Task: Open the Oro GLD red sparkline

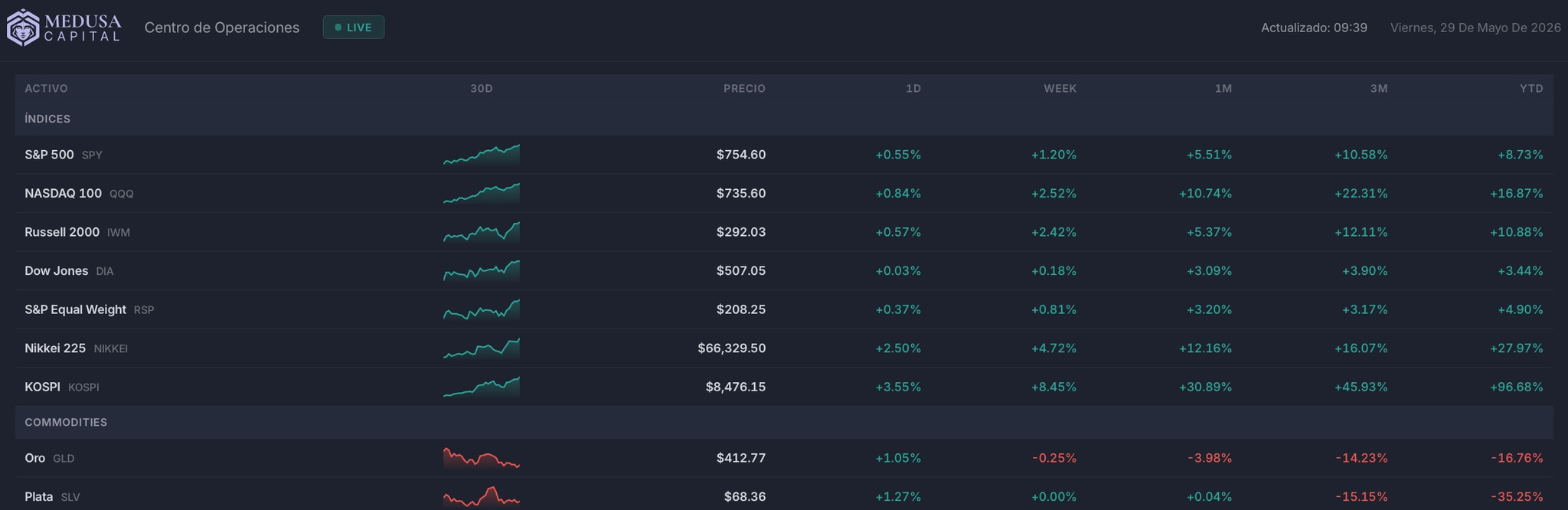Action: (482, 458)
